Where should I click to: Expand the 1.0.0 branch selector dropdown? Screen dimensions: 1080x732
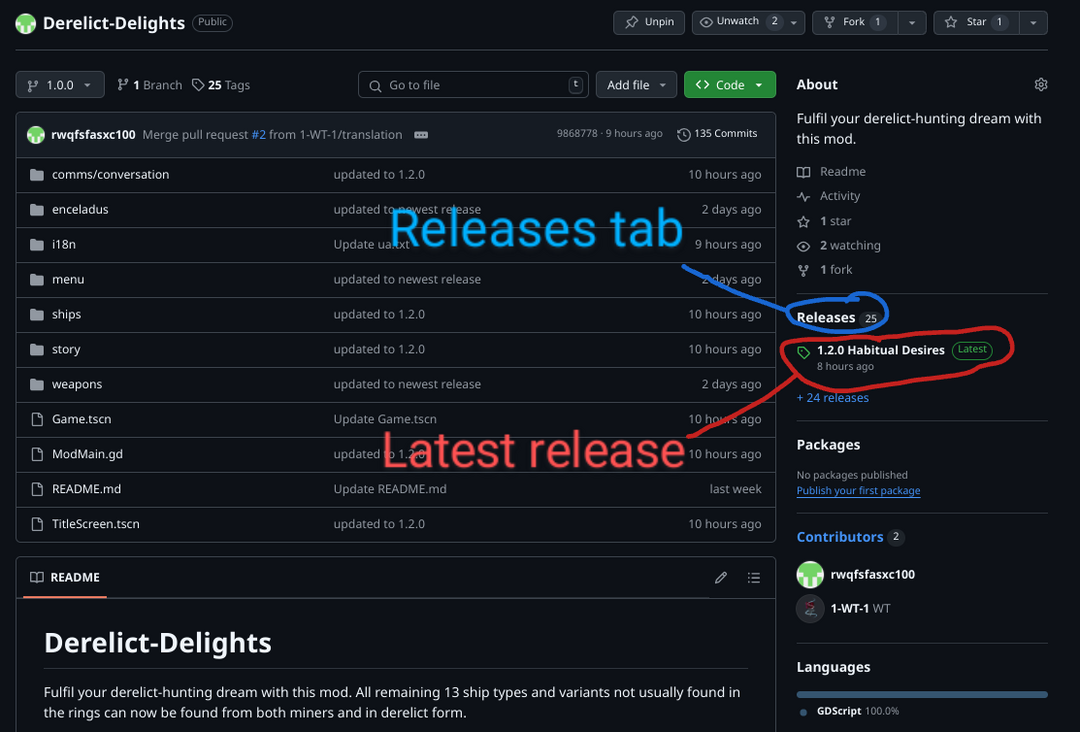click(x=60, y=85)
